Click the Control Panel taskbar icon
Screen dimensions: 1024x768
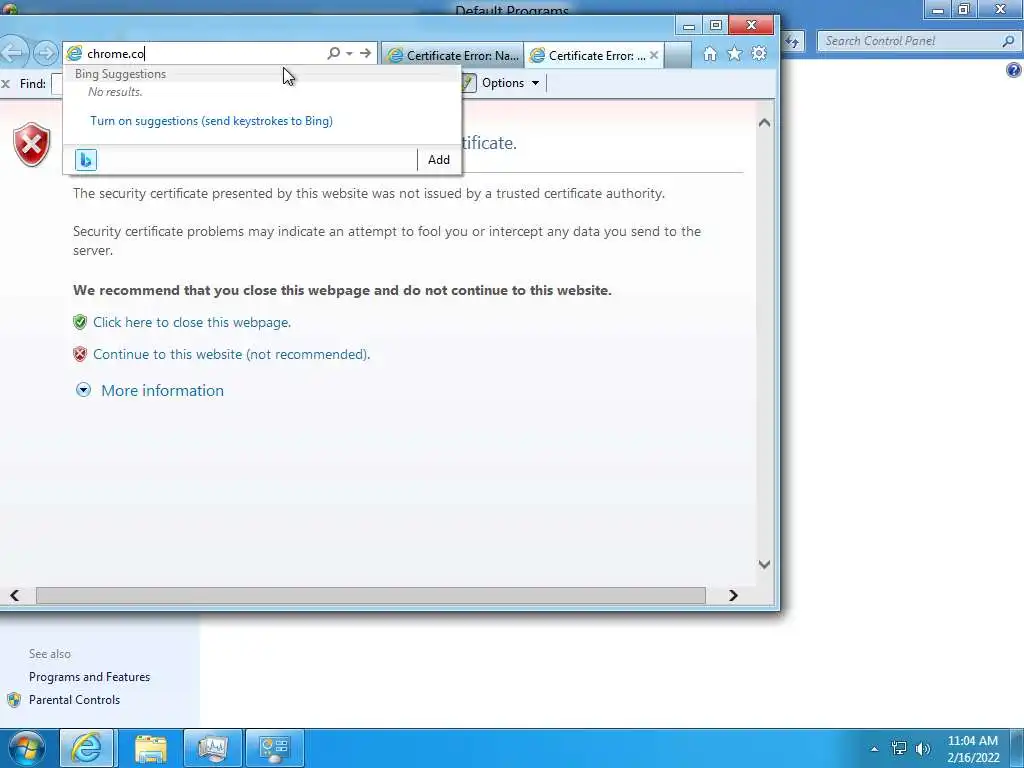pos(274,748)
